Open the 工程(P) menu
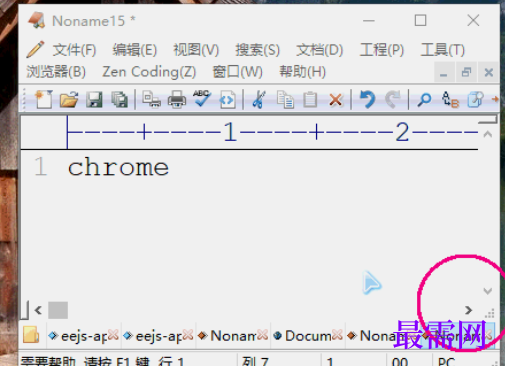The width and height of the screenshot is (505, 366). [382, 50]
